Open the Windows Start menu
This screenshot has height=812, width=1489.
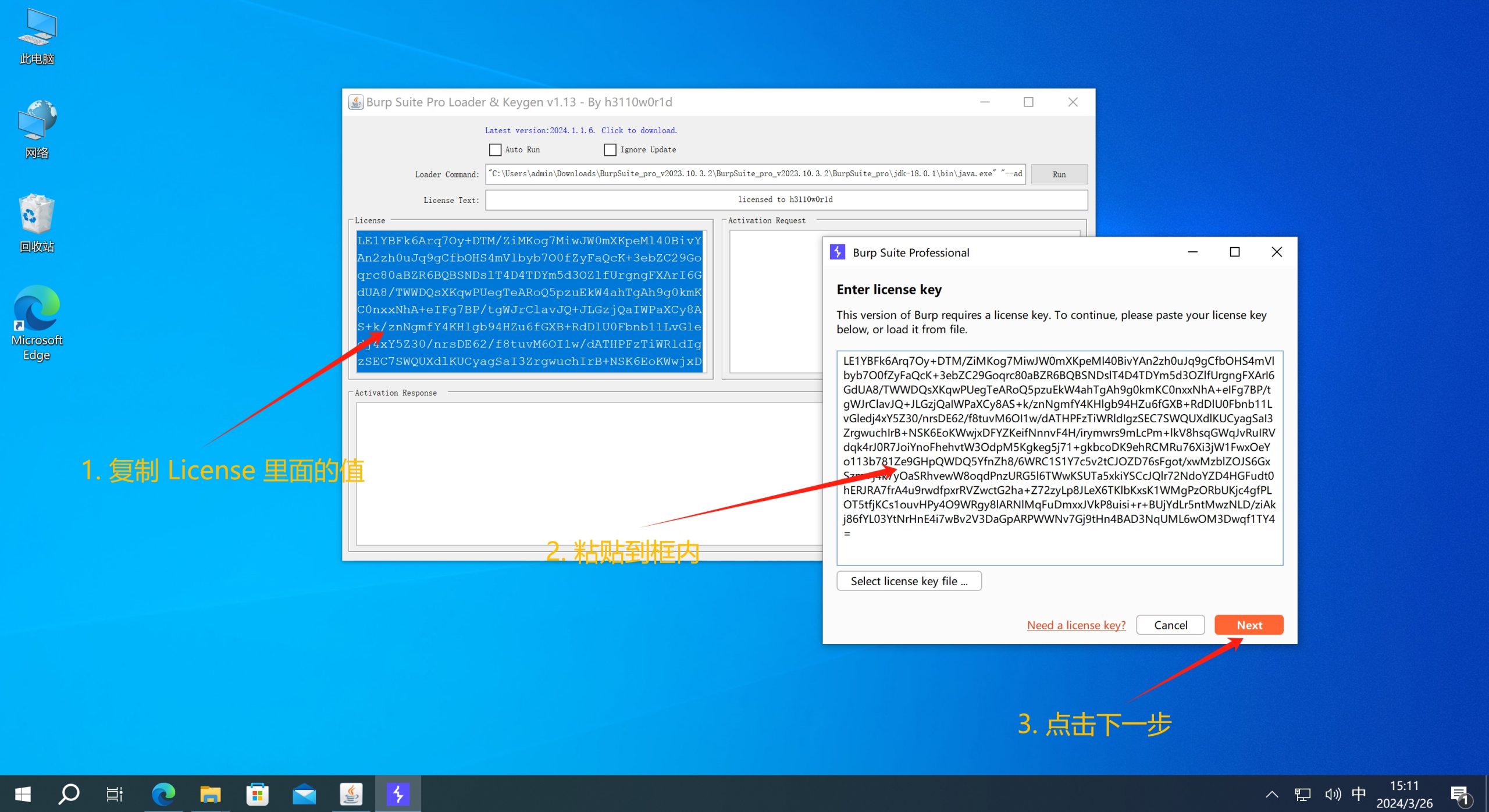(22, 794)
